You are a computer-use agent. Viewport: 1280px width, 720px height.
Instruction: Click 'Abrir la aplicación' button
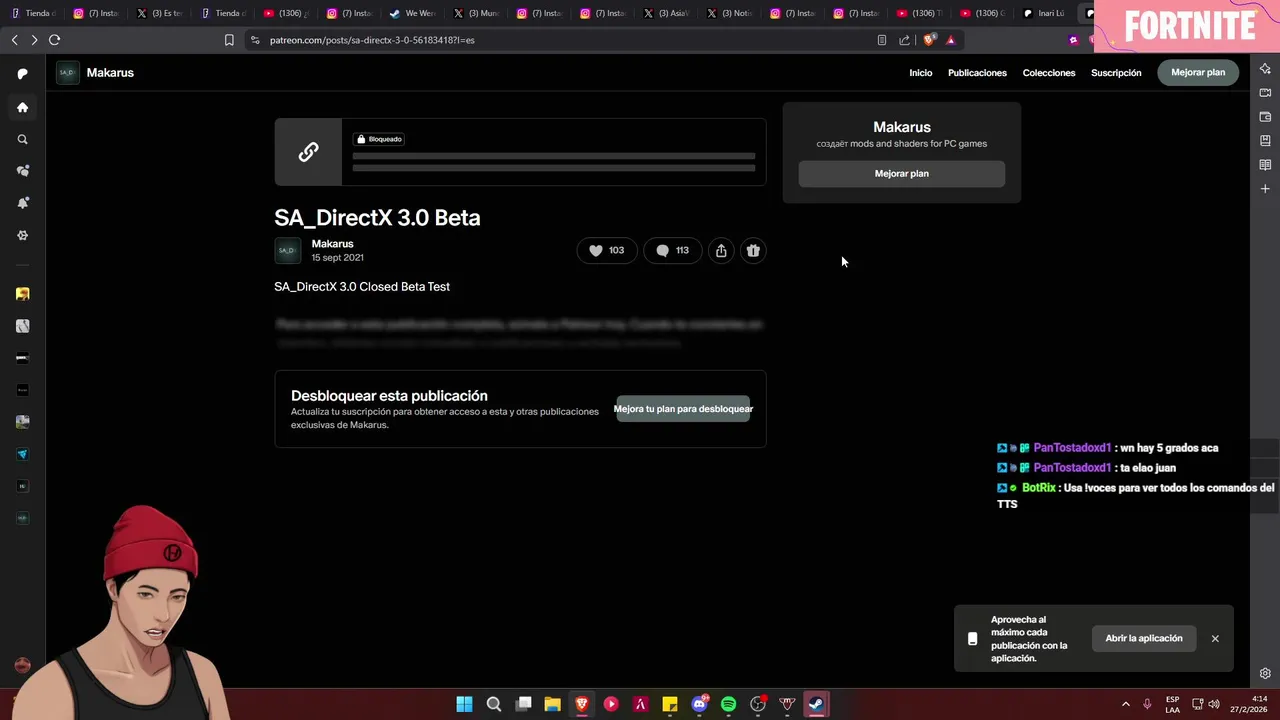(x=1144, y=638)
